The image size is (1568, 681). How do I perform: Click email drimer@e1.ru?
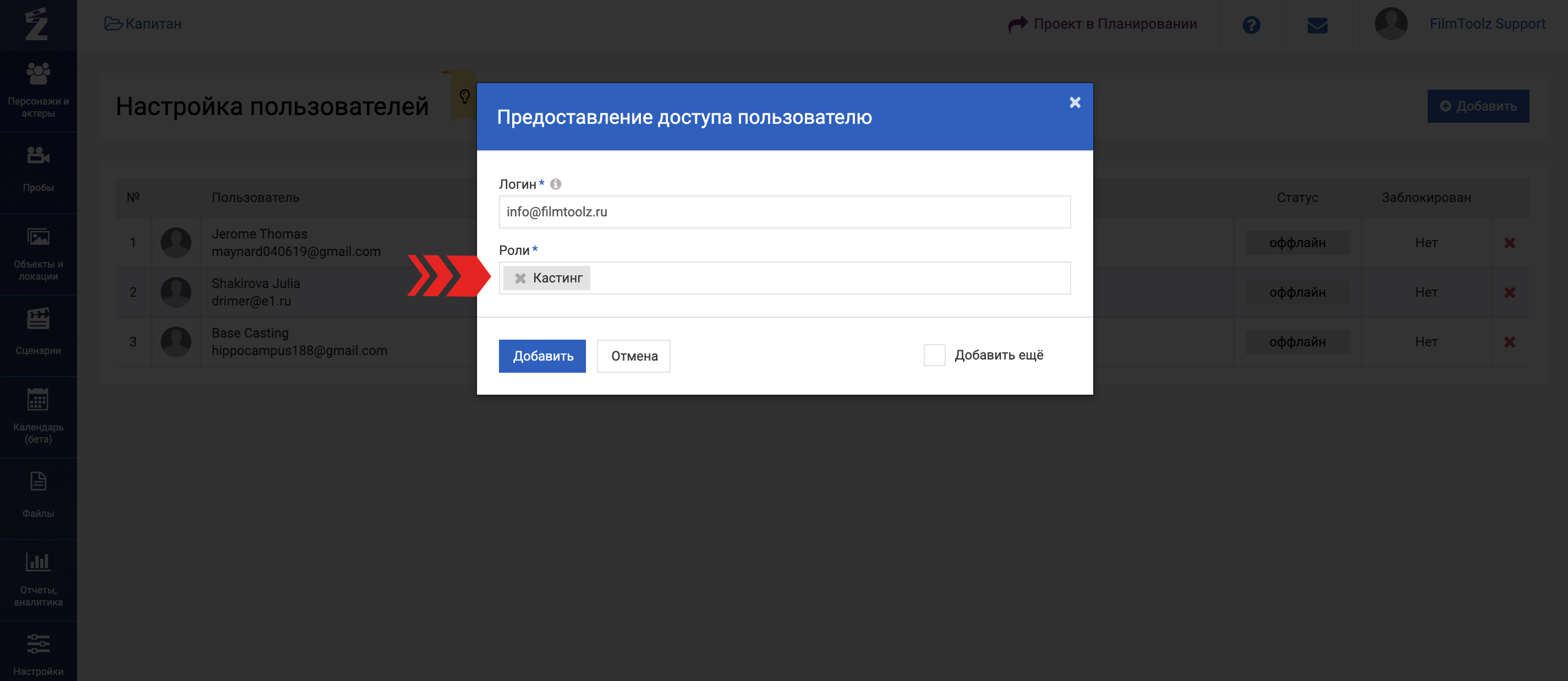coord(251,301)
